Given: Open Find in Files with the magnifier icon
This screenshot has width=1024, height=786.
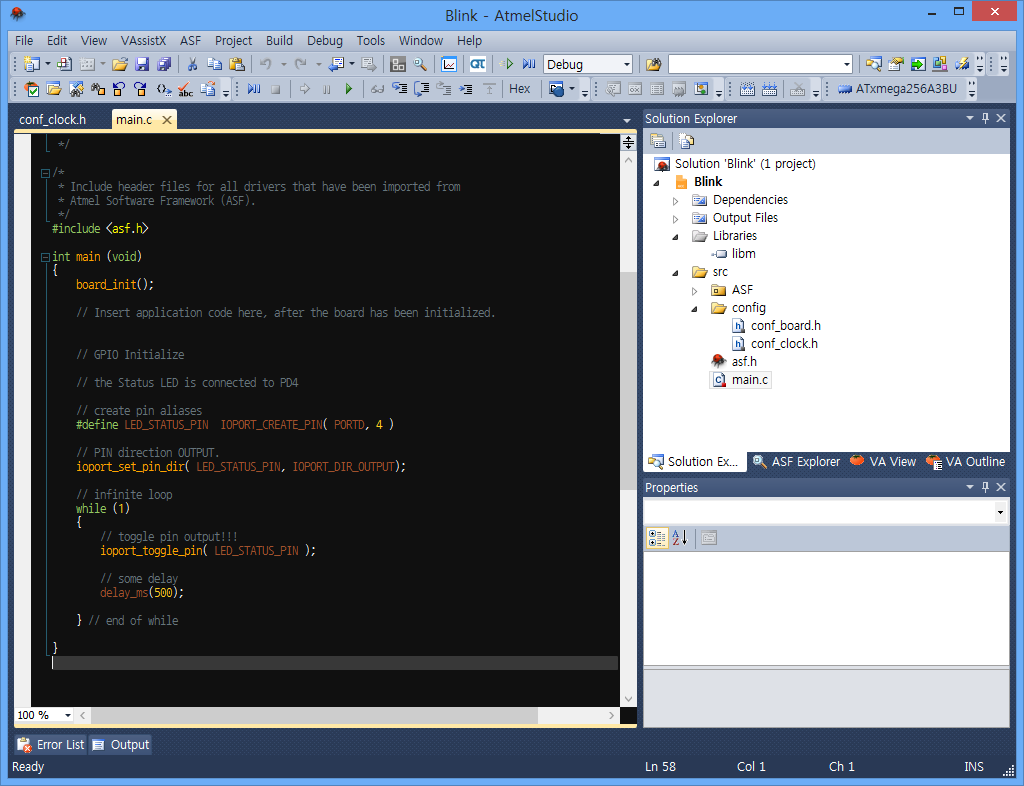Looking at the screenshot, I should tap(419, 63).
